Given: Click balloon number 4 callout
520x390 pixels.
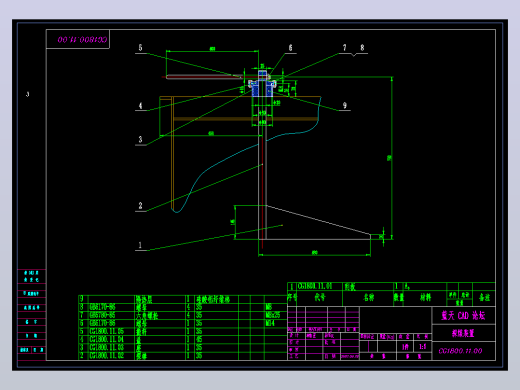Looking at the screenshot, I should coord(140,106).
